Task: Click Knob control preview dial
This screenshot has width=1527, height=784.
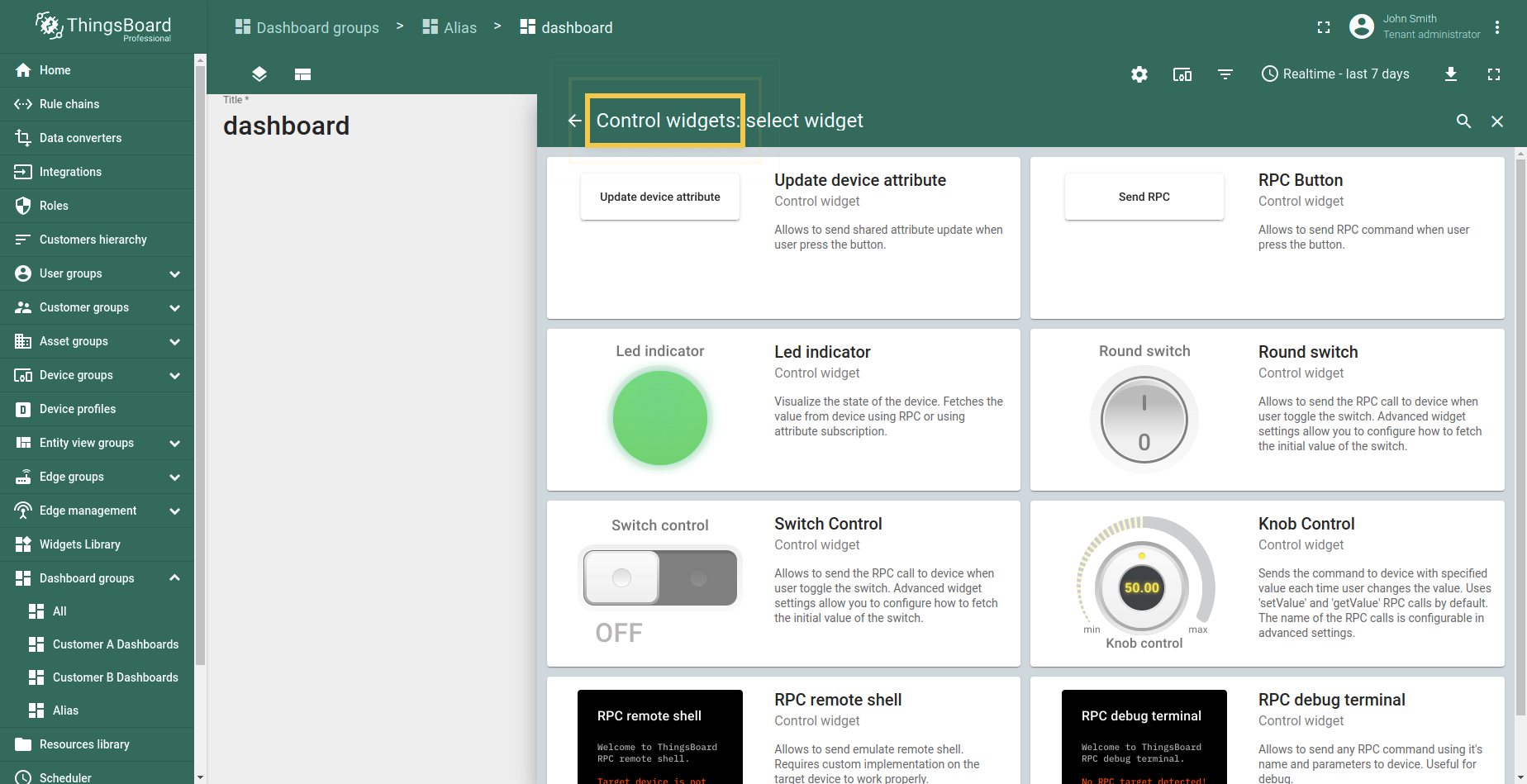Action: click(x=1143, y=587)
